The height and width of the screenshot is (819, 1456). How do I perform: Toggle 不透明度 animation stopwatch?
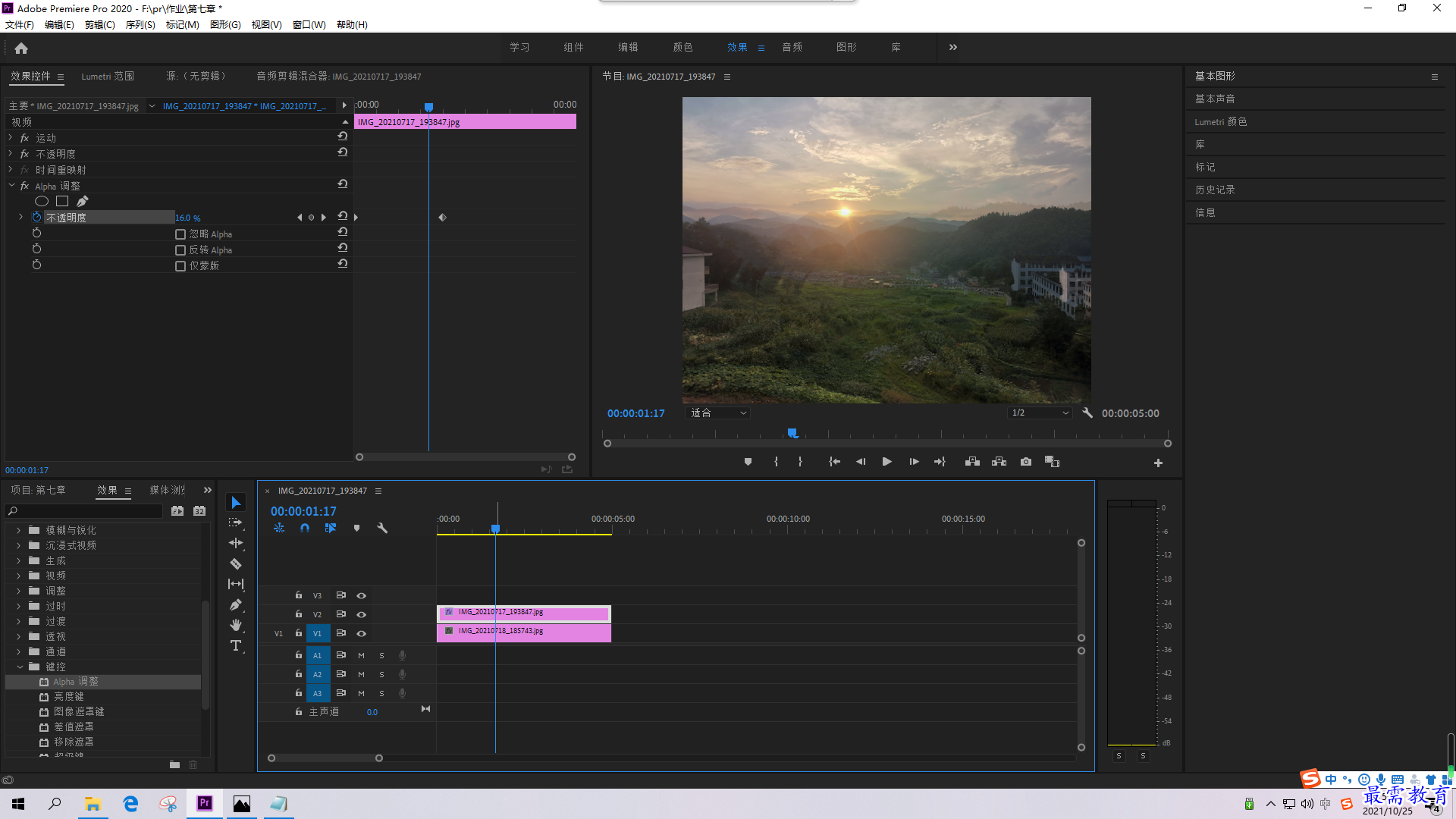pyautogui.click(x=36, y=217)
